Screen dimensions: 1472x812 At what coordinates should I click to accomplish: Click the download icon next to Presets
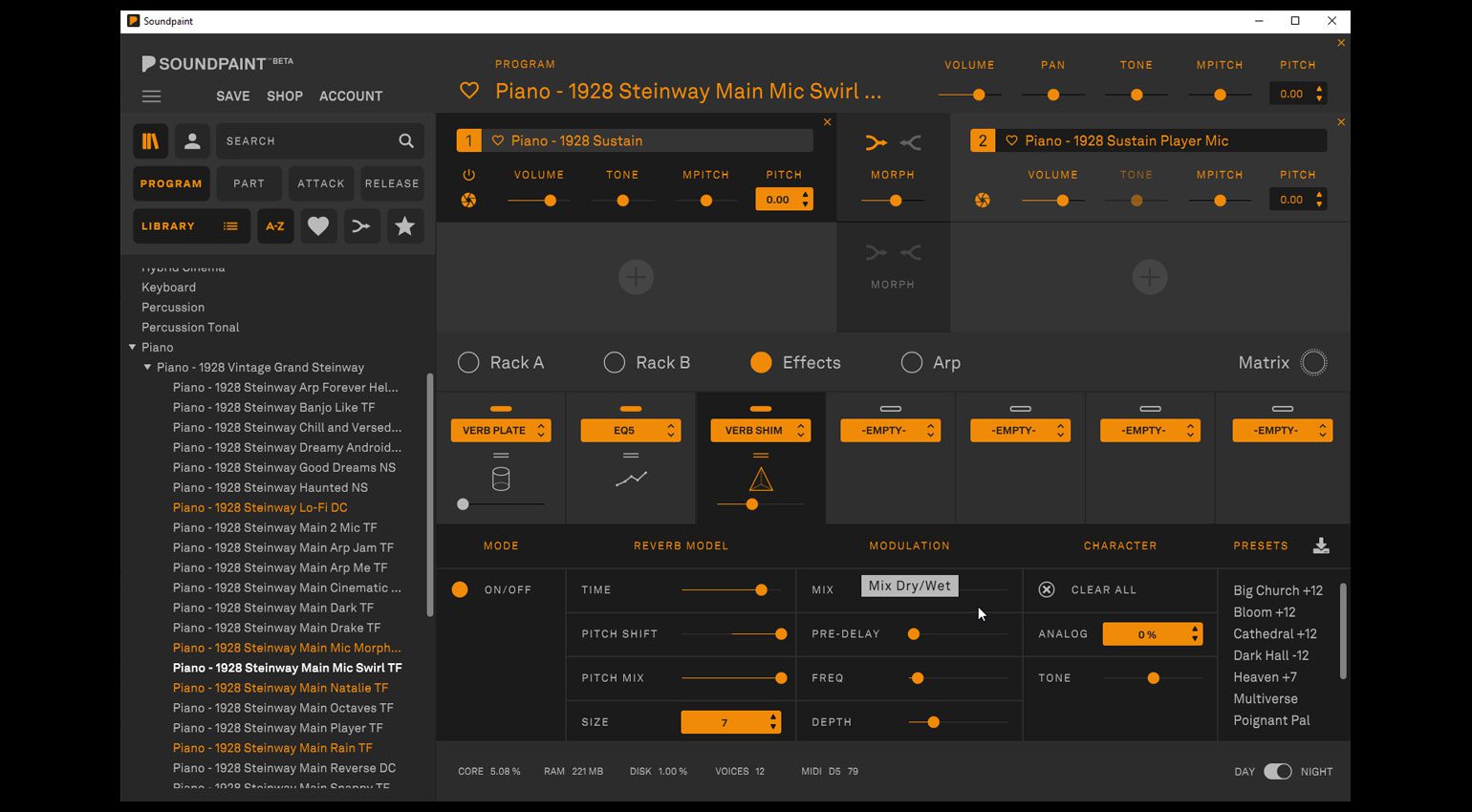pyautogui.click(x=1321, y=545)
